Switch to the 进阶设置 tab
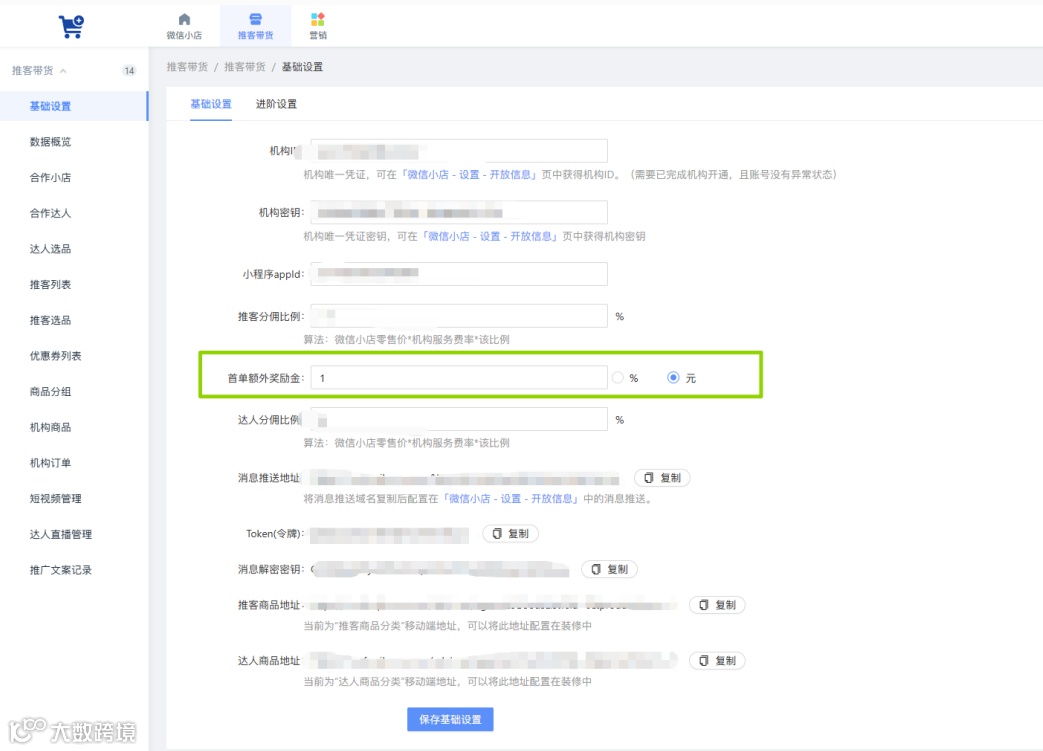Screen dimensions: 1043x751 [277, 104]
